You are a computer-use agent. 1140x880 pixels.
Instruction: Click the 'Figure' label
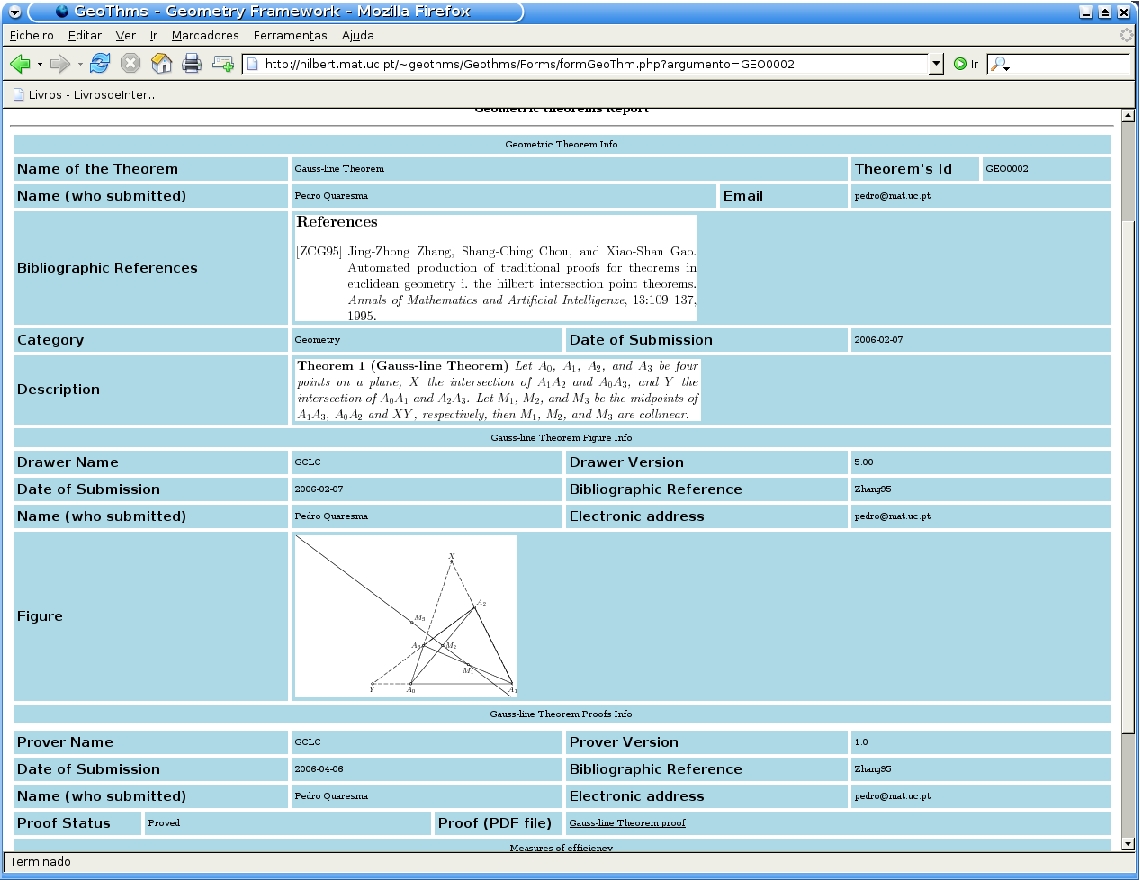pos(40,616)
